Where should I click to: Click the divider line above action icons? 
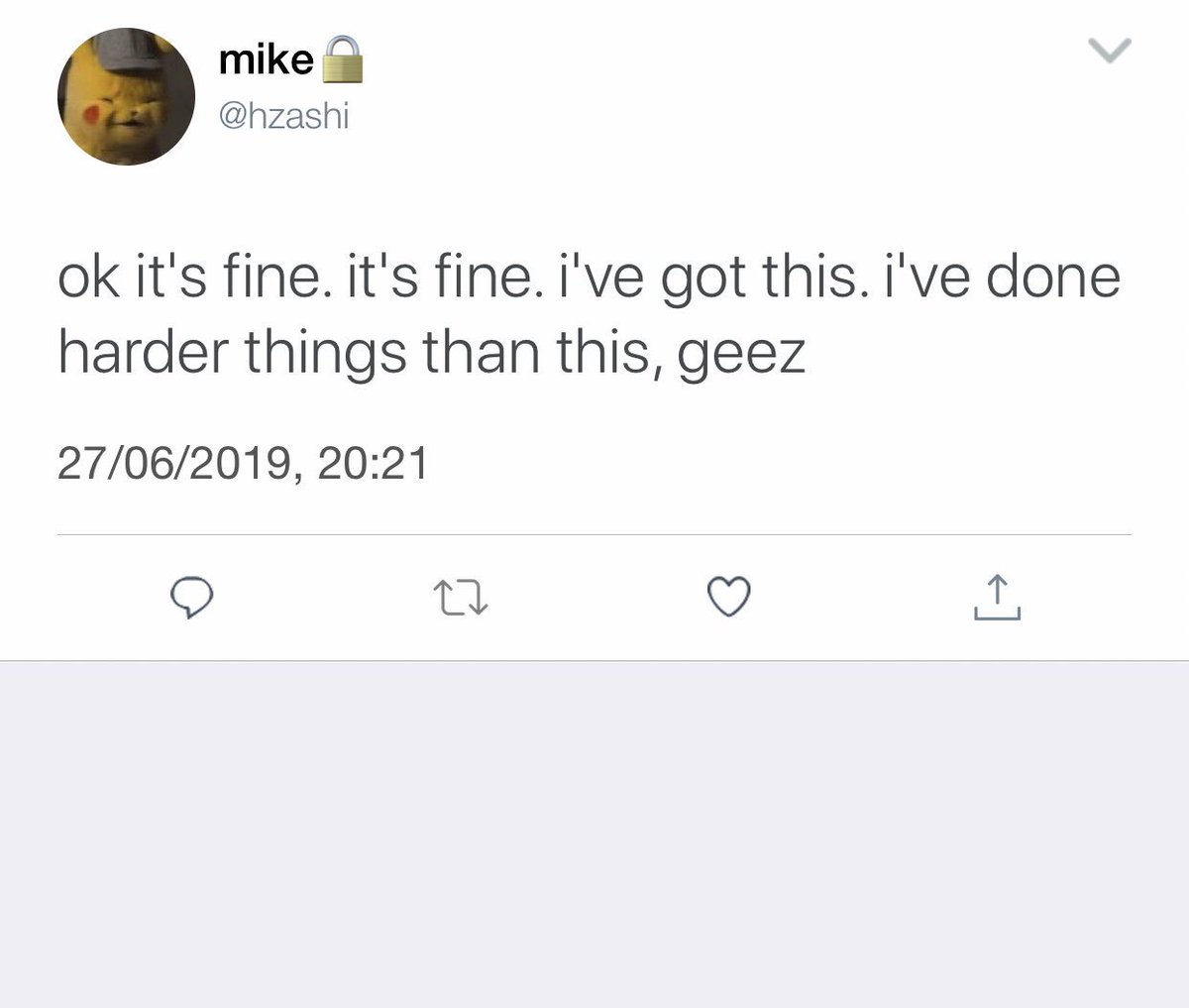pyautogui.click(x=594, y=535)
